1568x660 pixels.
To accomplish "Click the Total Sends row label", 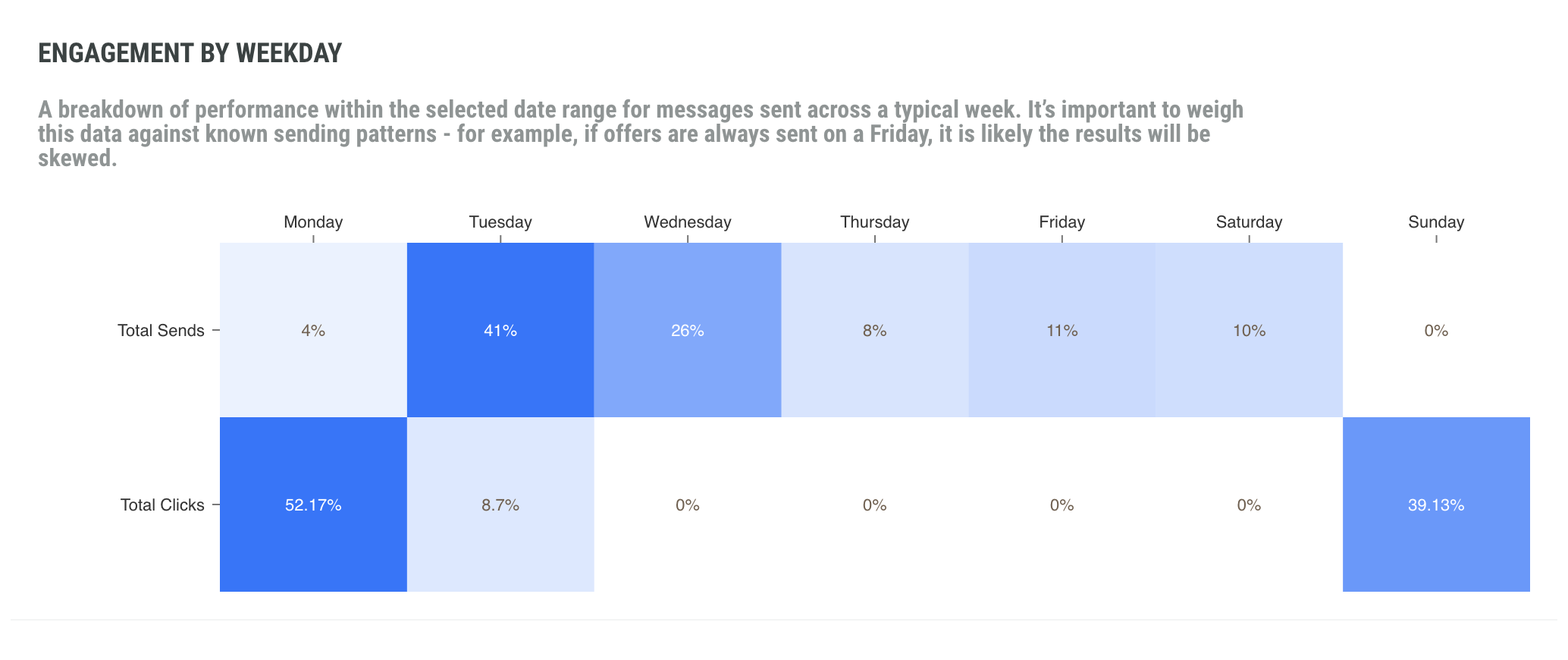I will 161,331.
